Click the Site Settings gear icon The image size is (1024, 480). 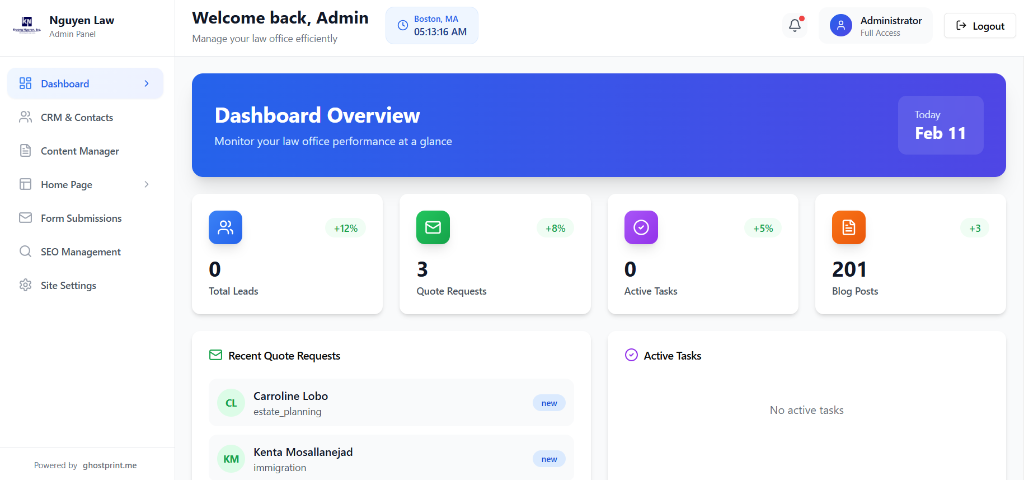coord(25,285)
